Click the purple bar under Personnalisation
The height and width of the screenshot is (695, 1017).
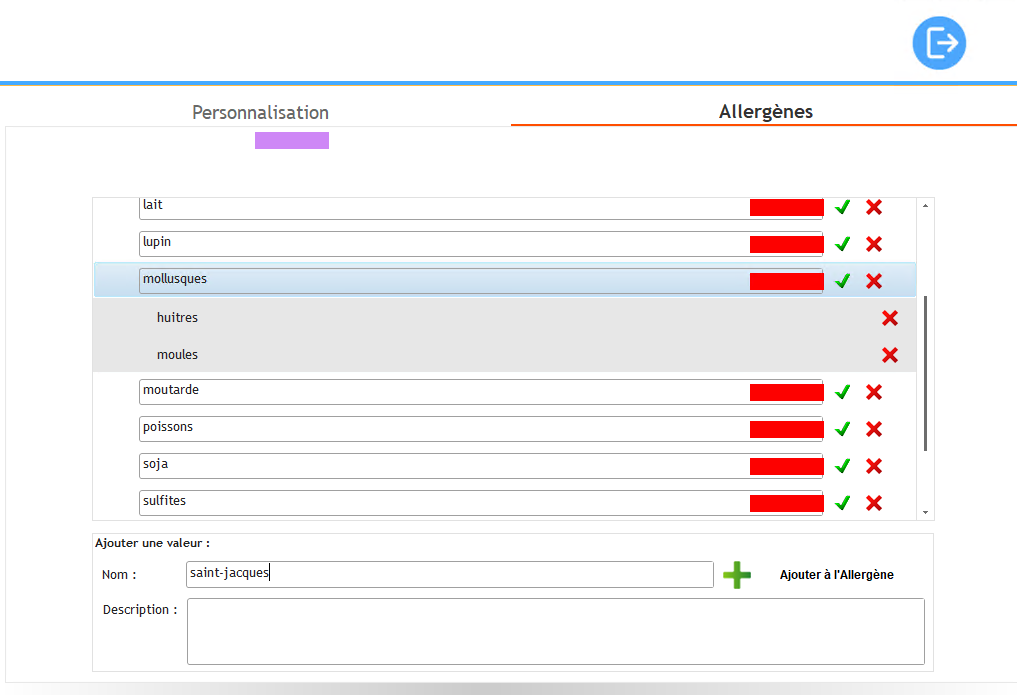pyautogui.click(x=291, y=141)
